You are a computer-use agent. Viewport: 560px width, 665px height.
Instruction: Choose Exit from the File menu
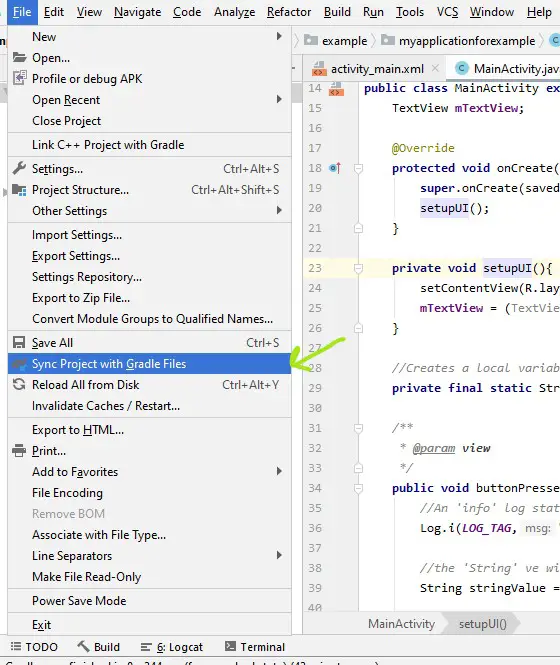tap(149, 625)
